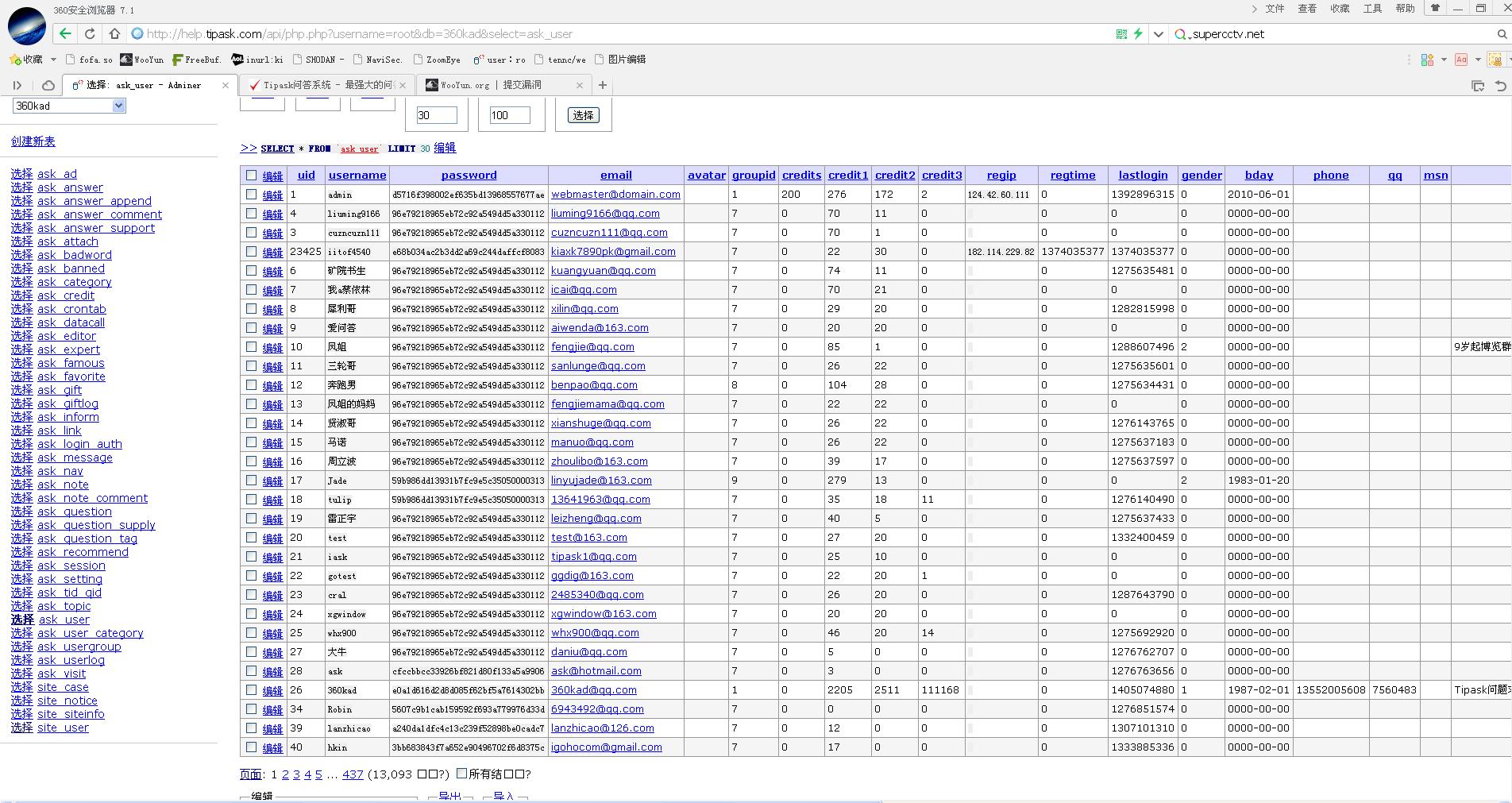Open the search engine selector dropdown
The width and height of the screenshot is (1512, 803).
click(1182, 34)
